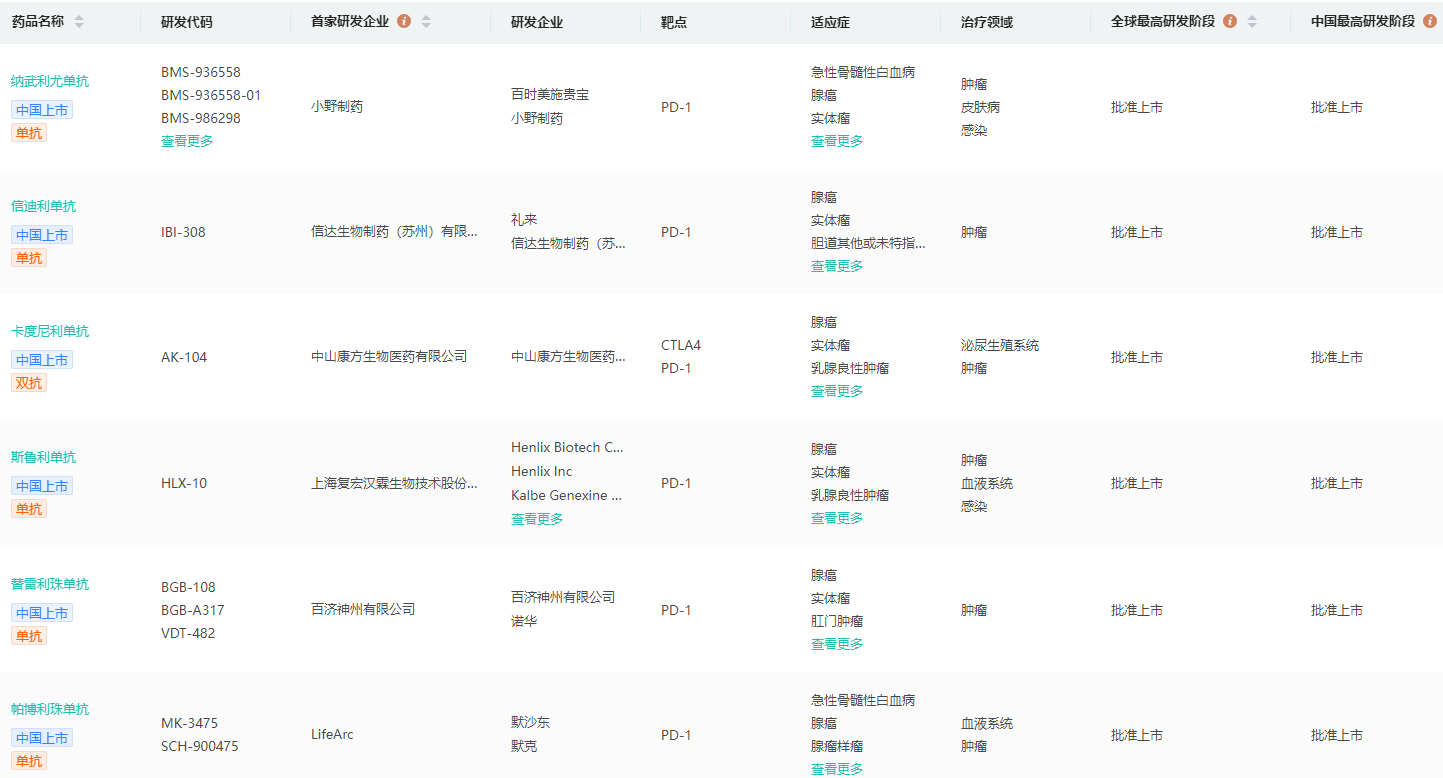
Task: Click the sort arrows beside 全球最高研发阶段
Action: [x=1252, y=21]
